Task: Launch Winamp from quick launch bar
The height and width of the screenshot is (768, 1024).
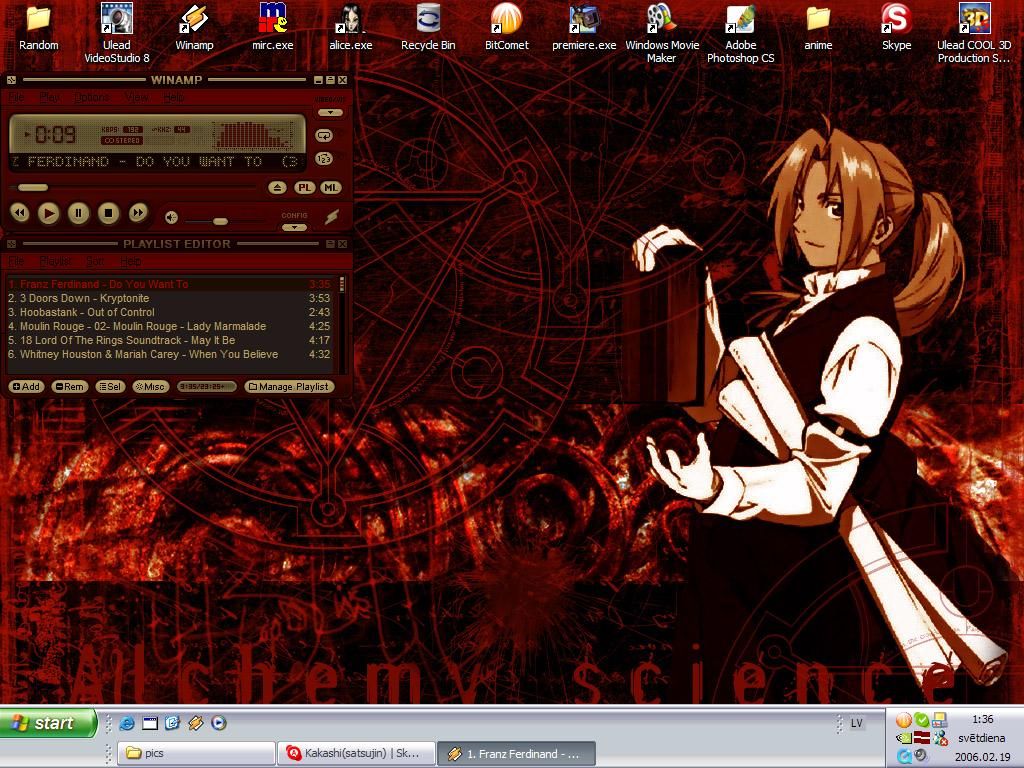Action: [195, 723]
